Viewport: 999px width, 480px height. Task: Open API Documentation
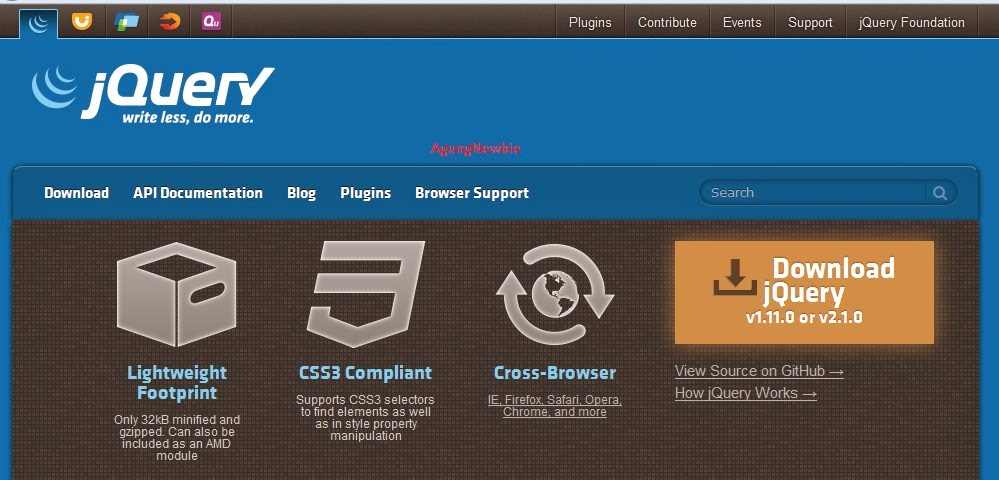pos(198,193)
